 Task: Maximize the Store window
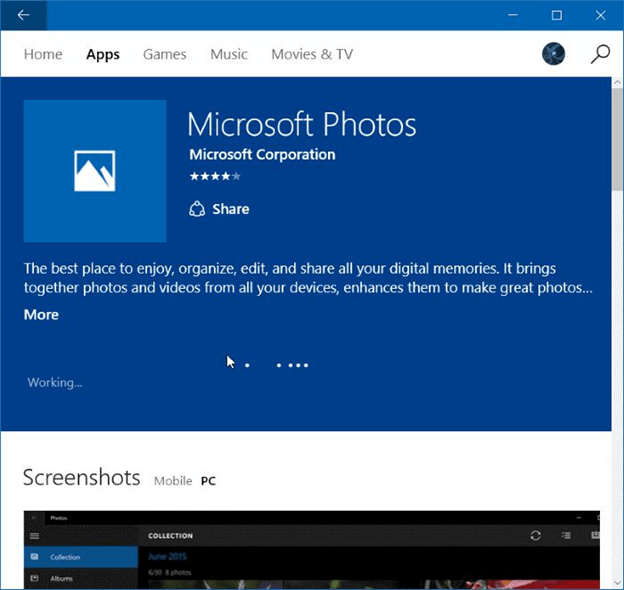[557, 15]
